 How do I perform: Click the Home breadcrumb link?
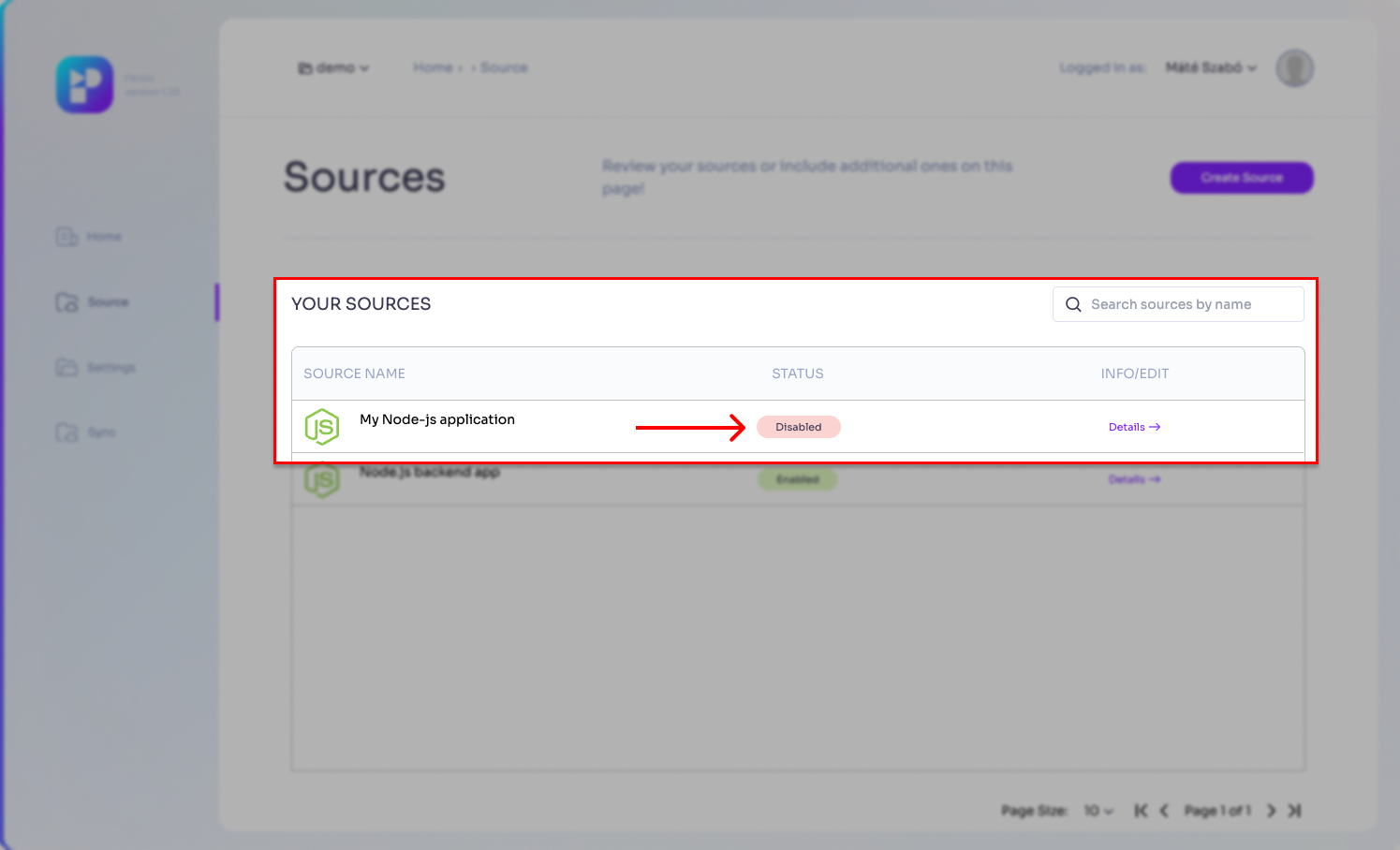pyautogui.click(x=433, y=68)
